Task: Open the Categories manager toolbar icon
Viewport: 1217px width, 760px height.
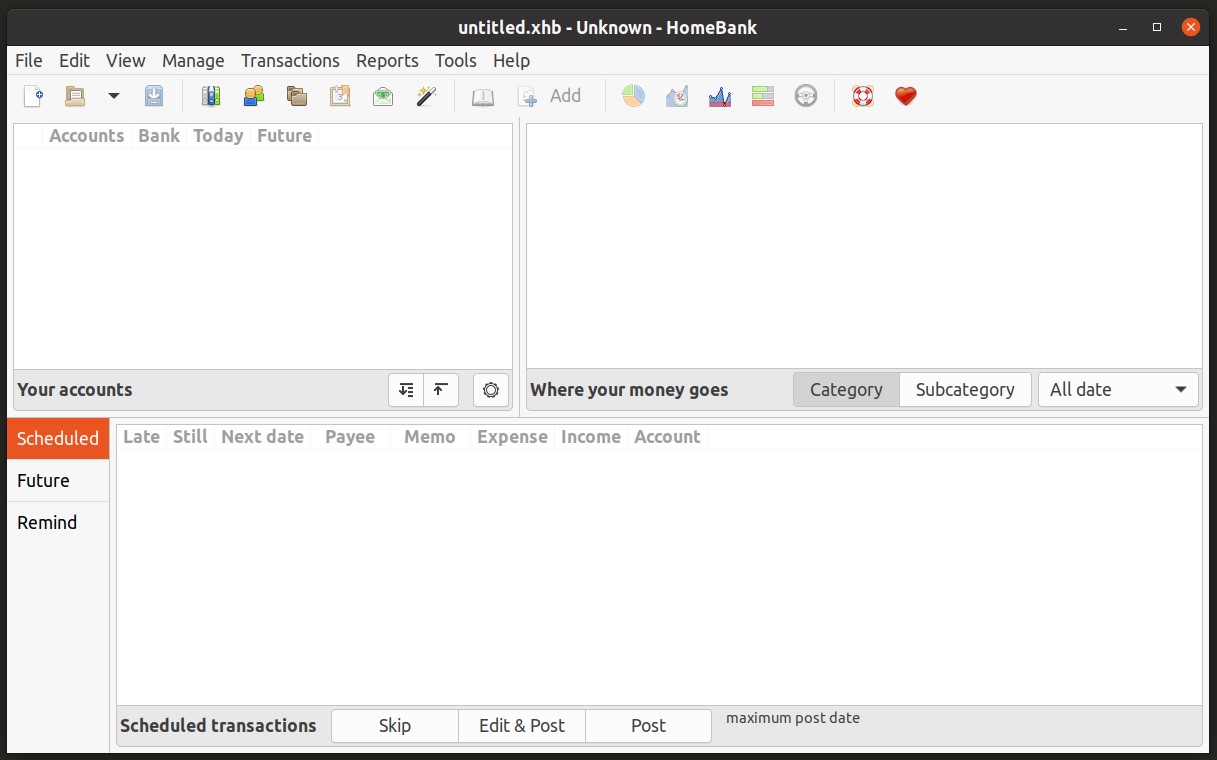Action: coord(297,96)
